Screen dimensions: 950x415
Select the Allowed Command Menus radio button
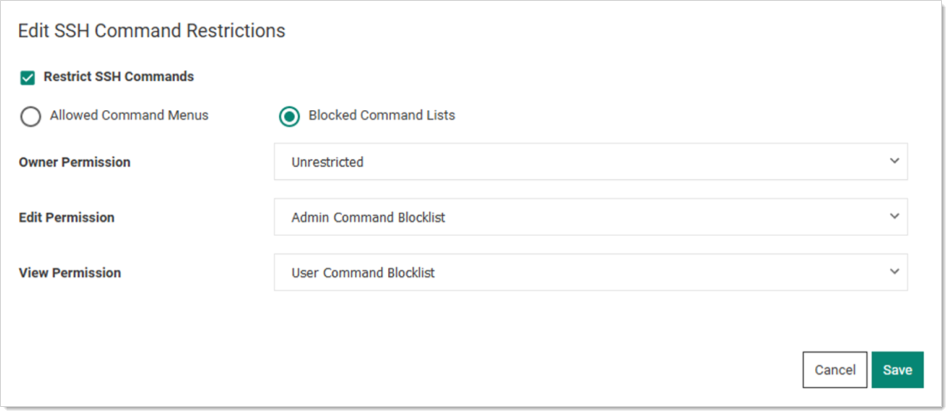click(x=30, y=116)
